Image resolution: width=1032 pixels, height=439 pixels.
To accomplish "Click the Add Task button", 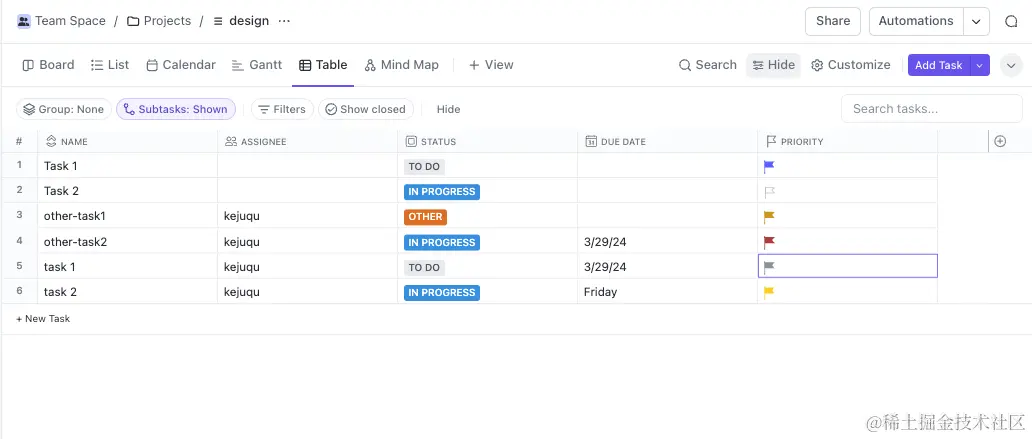I will click(939, 65).
